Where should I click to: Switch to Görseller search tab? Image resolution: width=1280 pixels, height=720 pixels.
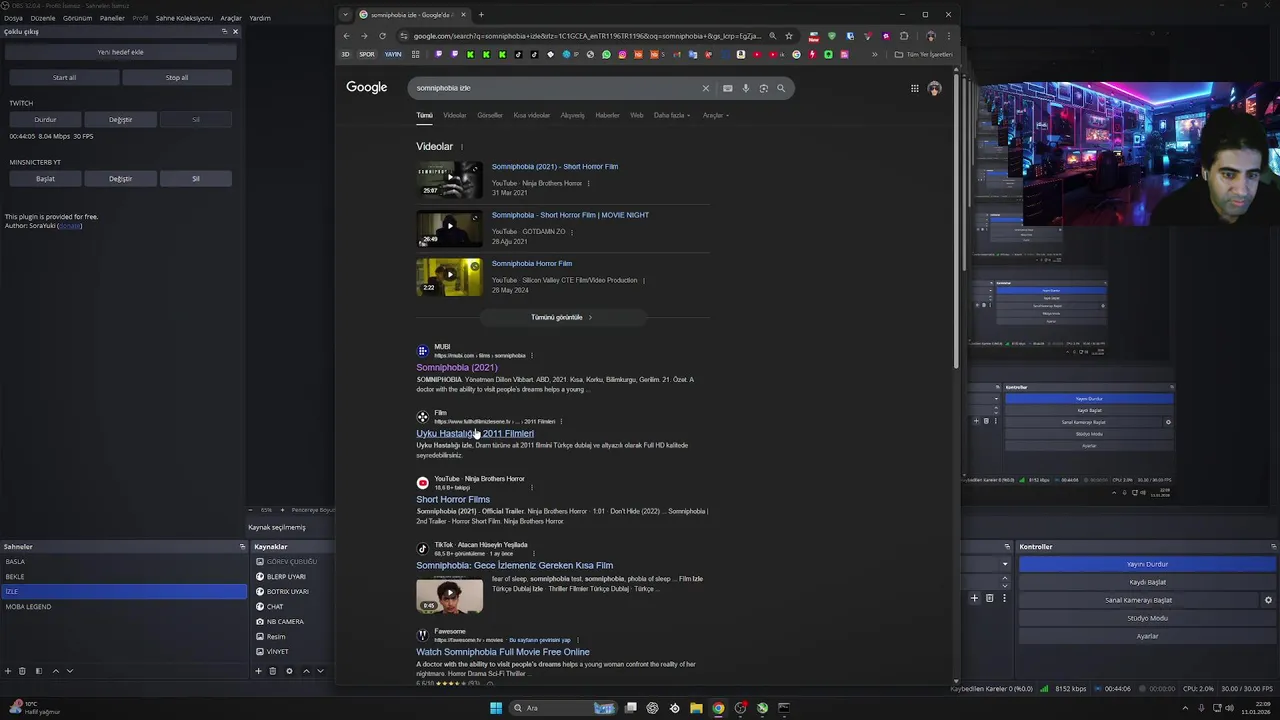(x=490, y=115)
